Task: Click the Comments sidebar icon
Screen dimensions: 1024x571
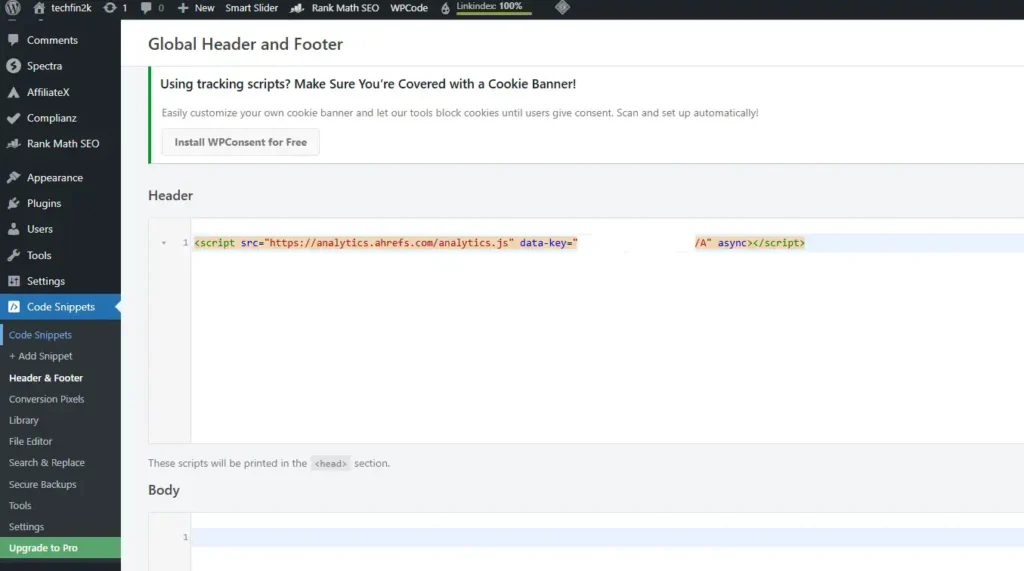Action: [14, 40]
